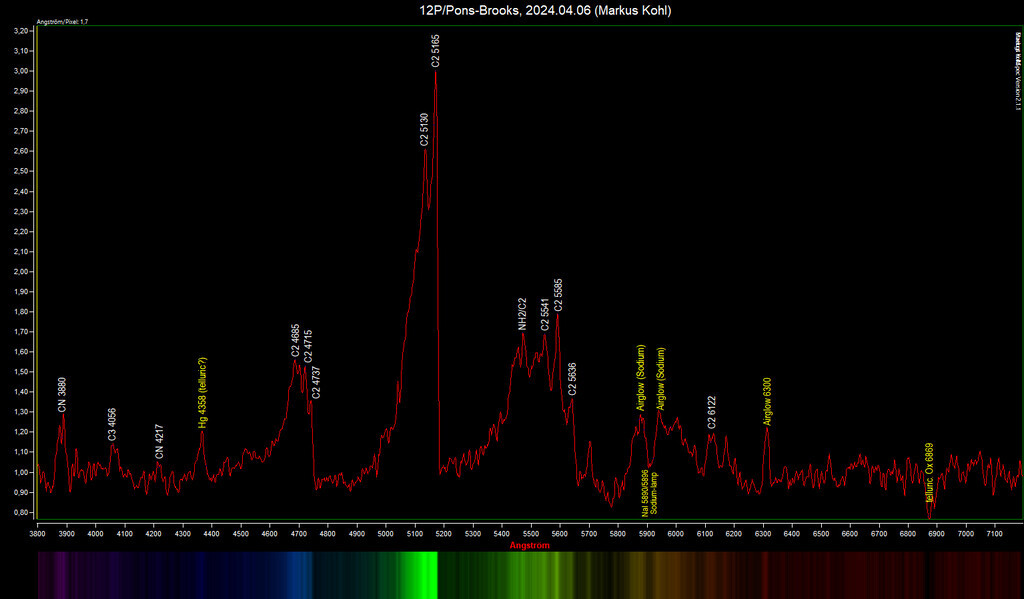This screenshot has width=1024, height=599.
Task: Click the Hg 4358 telluric annotation
Action: click(202, 393)
